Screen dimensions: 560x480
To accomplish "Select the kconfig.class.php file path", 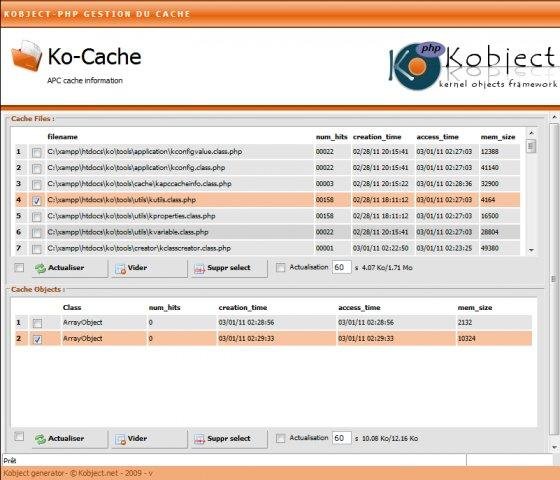I will (136, 168).
